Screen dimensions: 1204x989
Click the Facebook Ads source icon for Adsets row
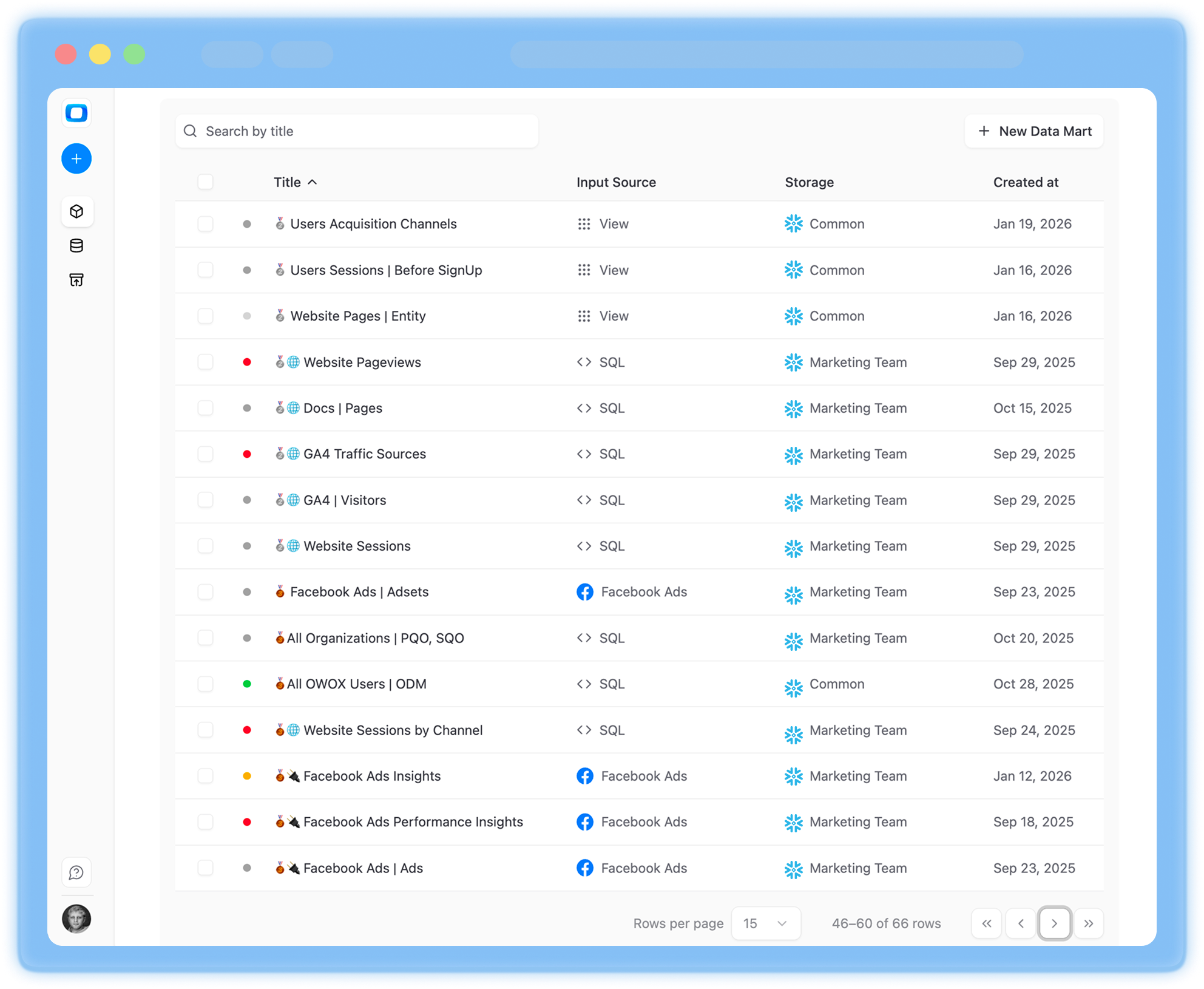point(584,591)
